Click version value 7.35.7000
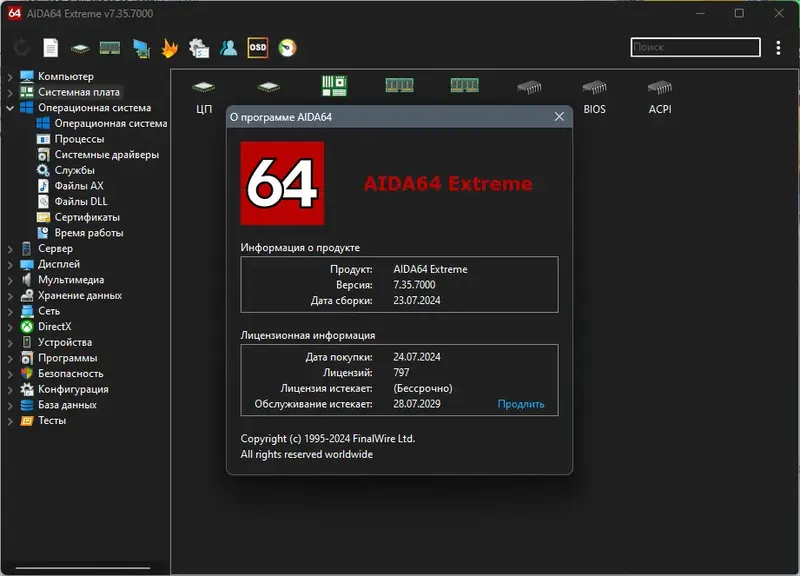The width and height of the screenshot is (800, 576). coord(414,285)
